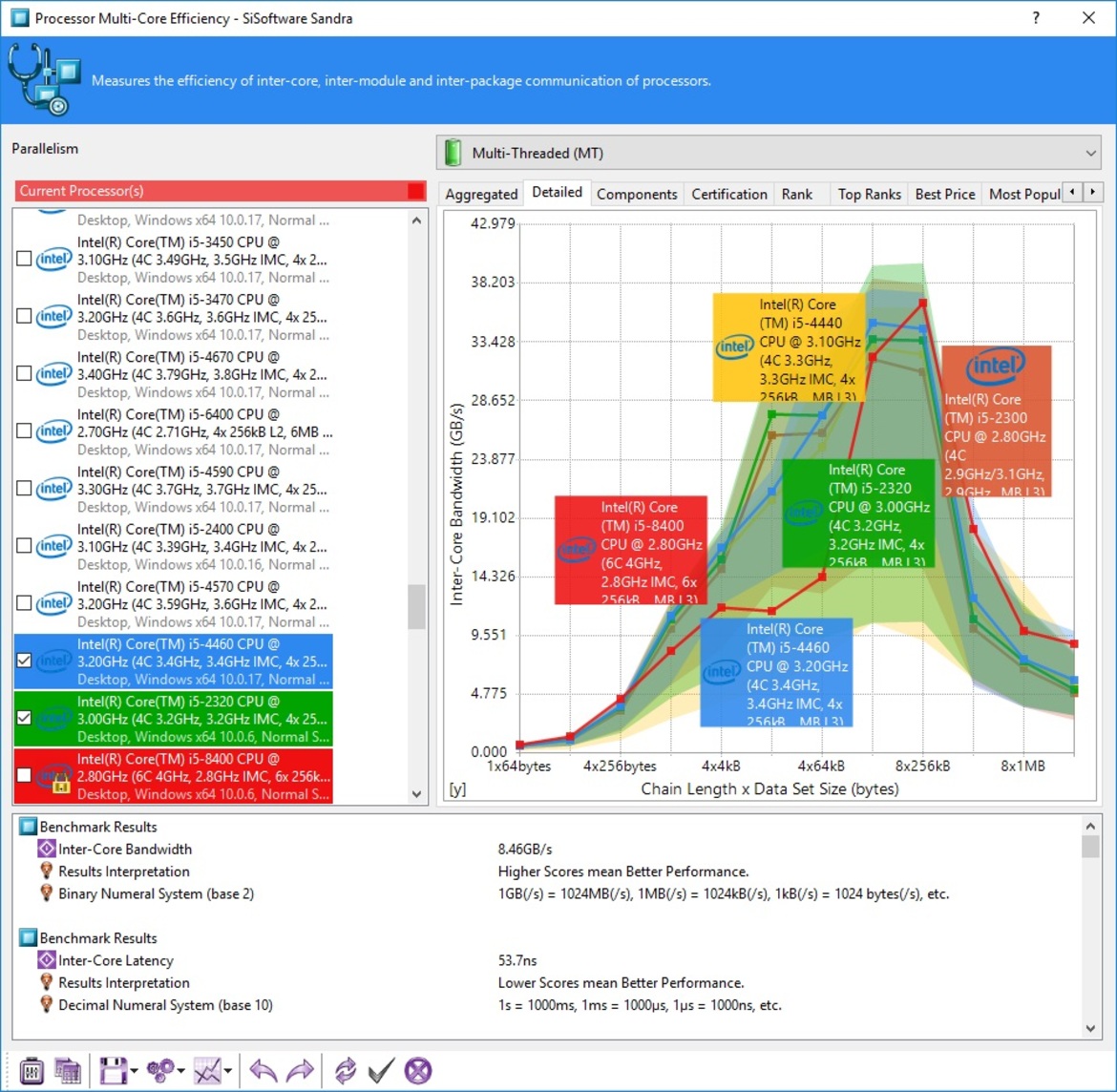Check the i5-3470 processor checkbox
Viewport: 1117px width, 1092px height.
(x=24, y=316)
